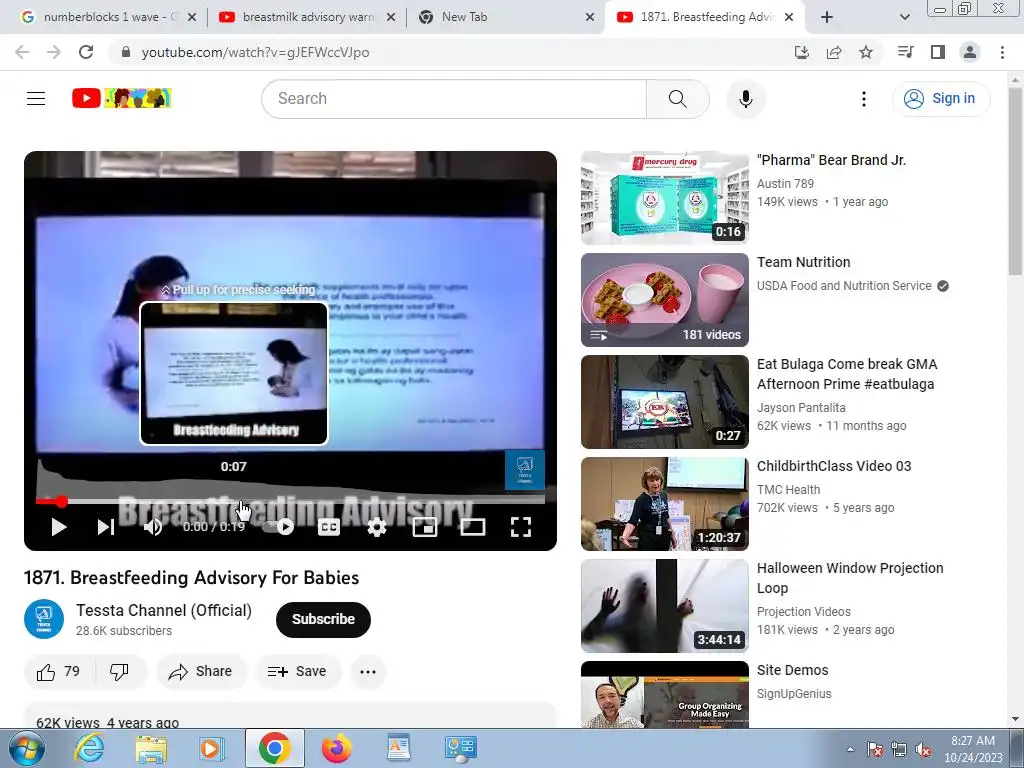Switch to miniplayer mode
The height and width of the screenshot is (768, 1024).
click(424, 526)
